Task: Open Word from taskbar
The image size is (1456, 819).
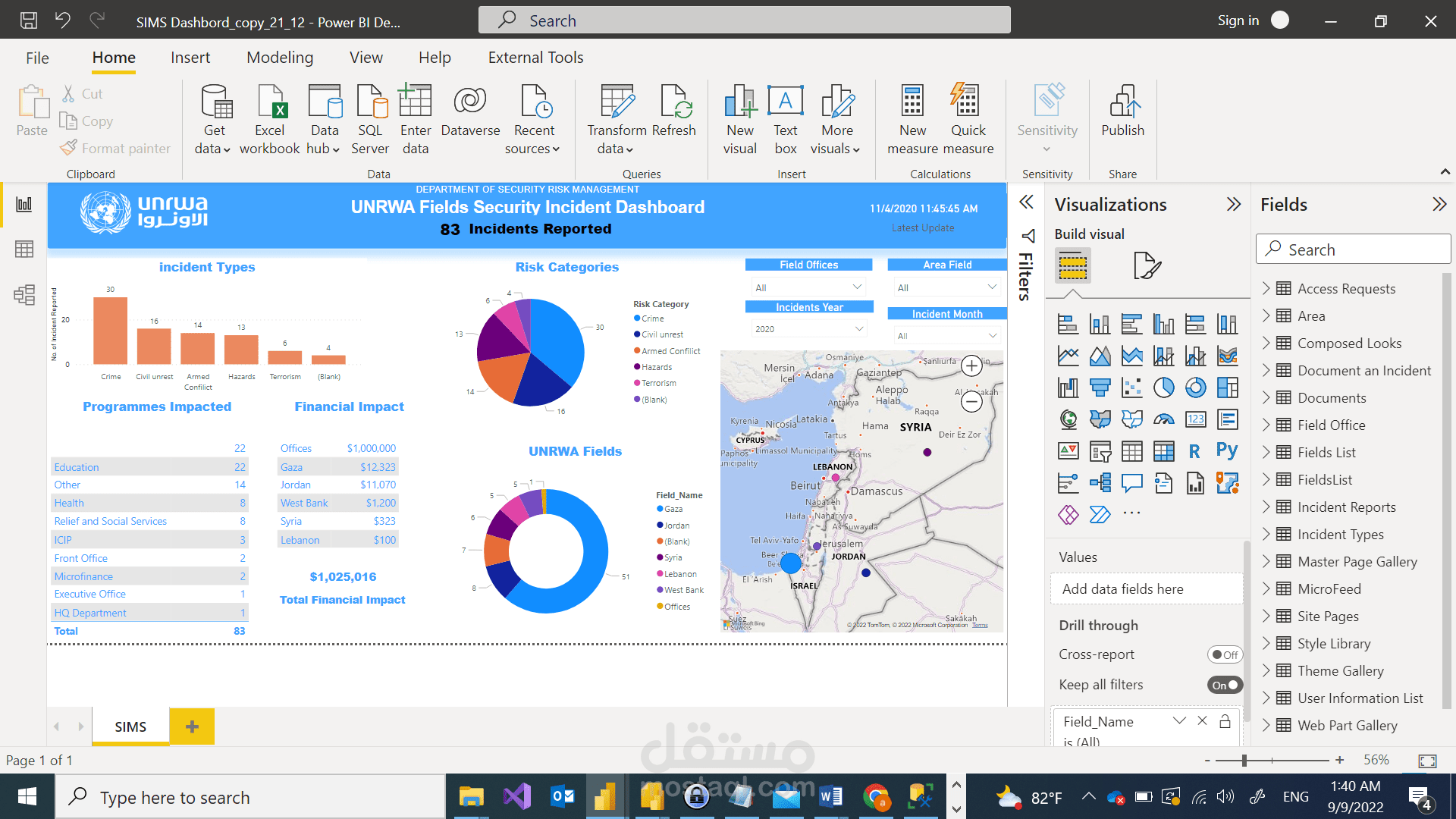Action: pyautogui.click(x=830, y=797)
